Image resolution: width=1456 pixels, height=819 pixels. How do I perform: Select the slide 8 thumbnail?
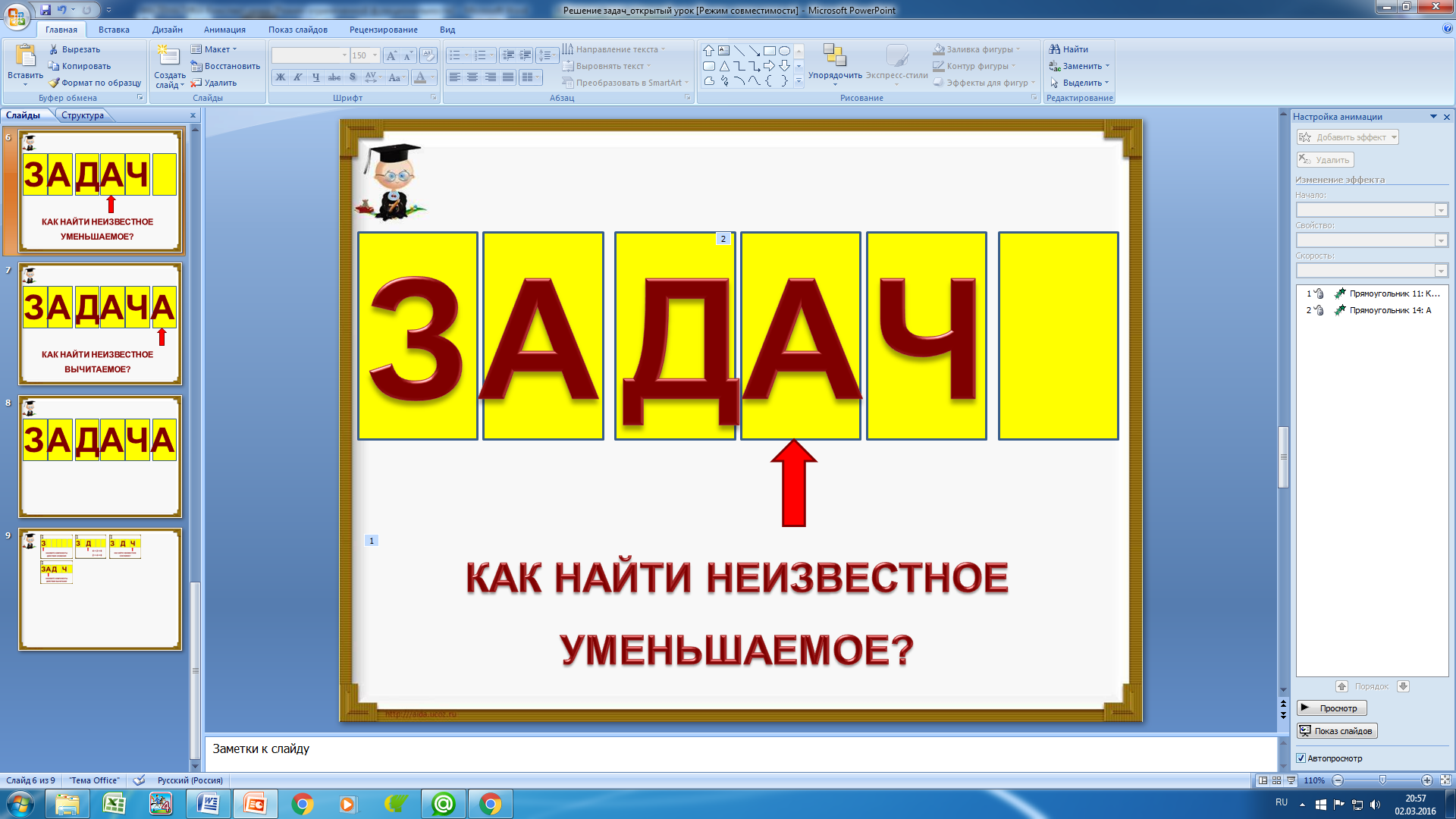tap(100, 457)
